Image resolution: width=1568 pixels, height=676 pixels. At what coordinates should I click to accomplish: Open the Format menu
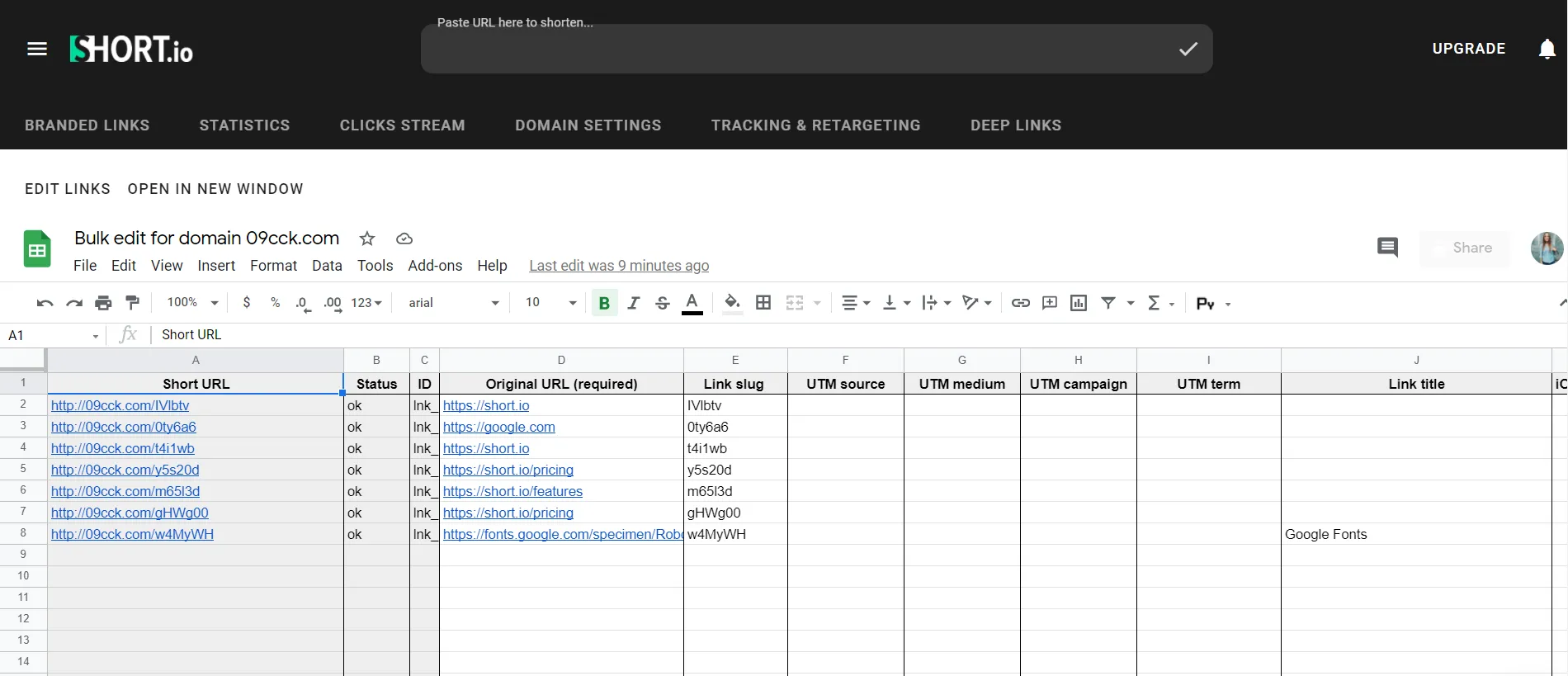tap(274, 266)
